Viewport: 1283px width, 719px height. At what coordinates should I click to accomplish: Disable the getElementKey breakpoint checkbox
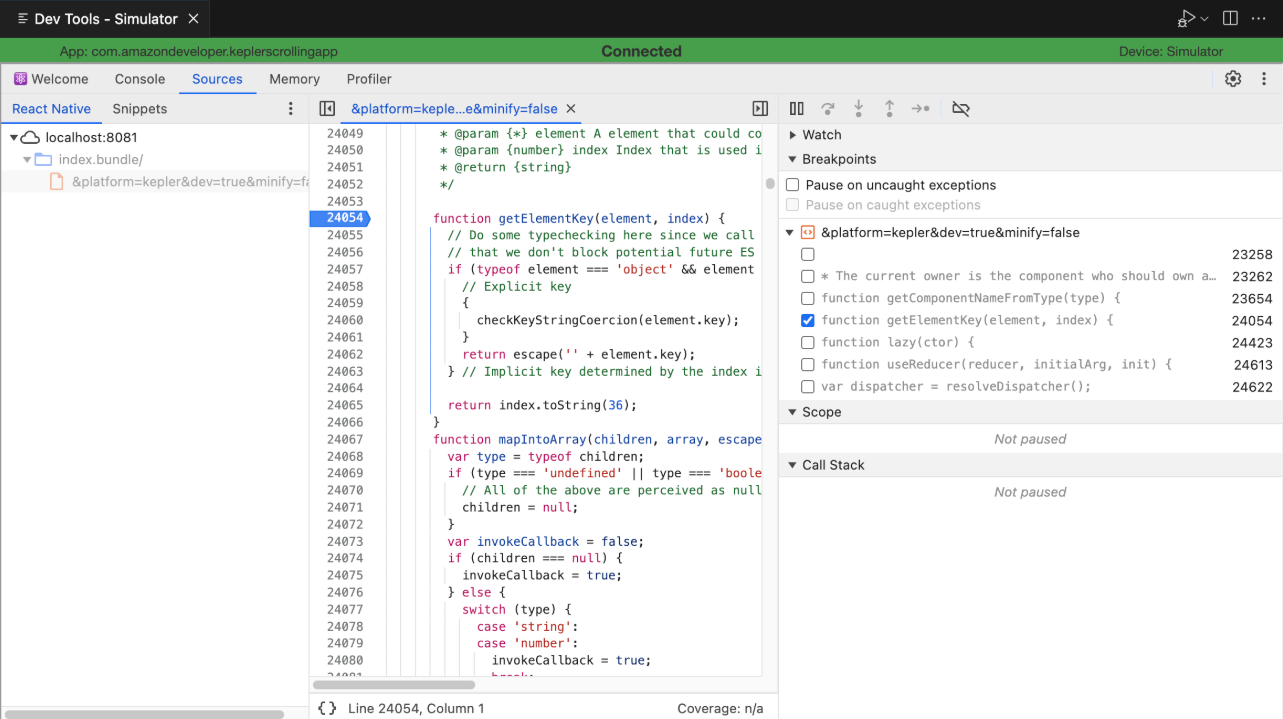tap(808, 320)
